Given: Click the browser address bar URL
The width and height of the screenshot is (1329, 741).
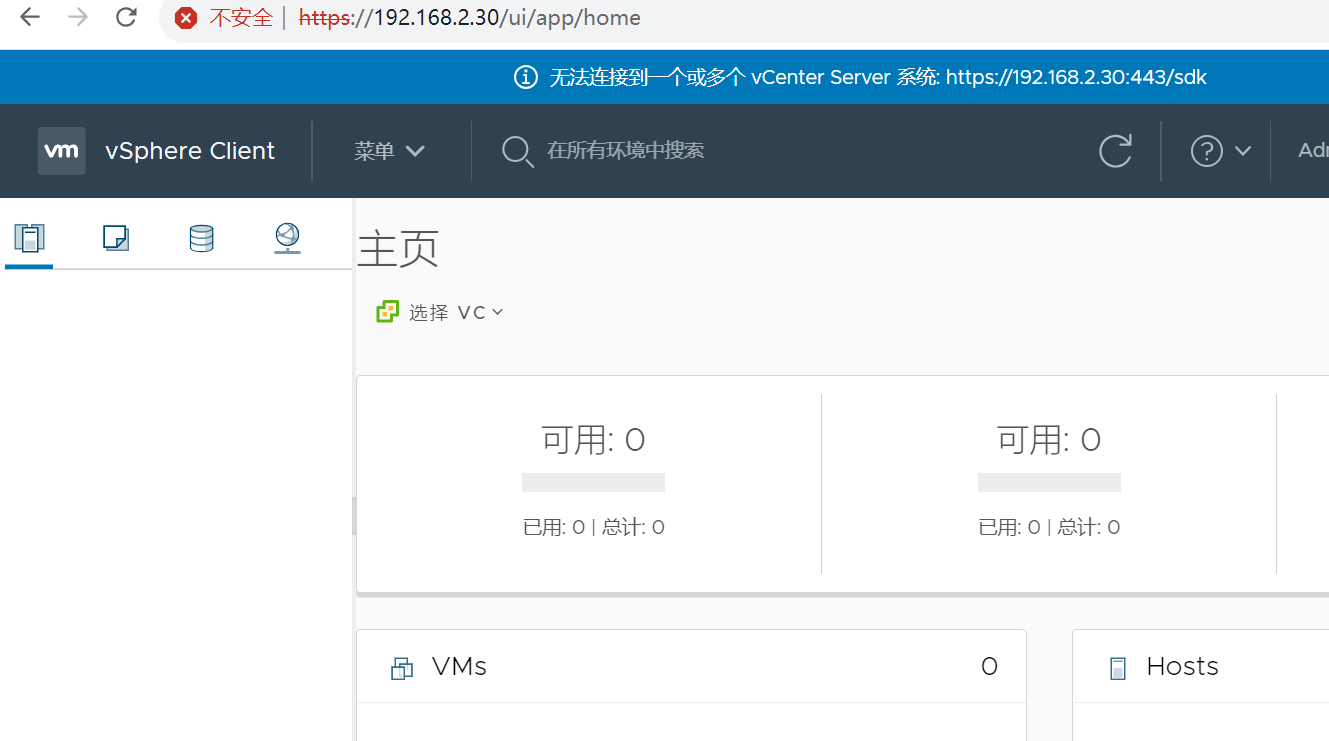Looking at the screenshot, I should tap(470, 18).
